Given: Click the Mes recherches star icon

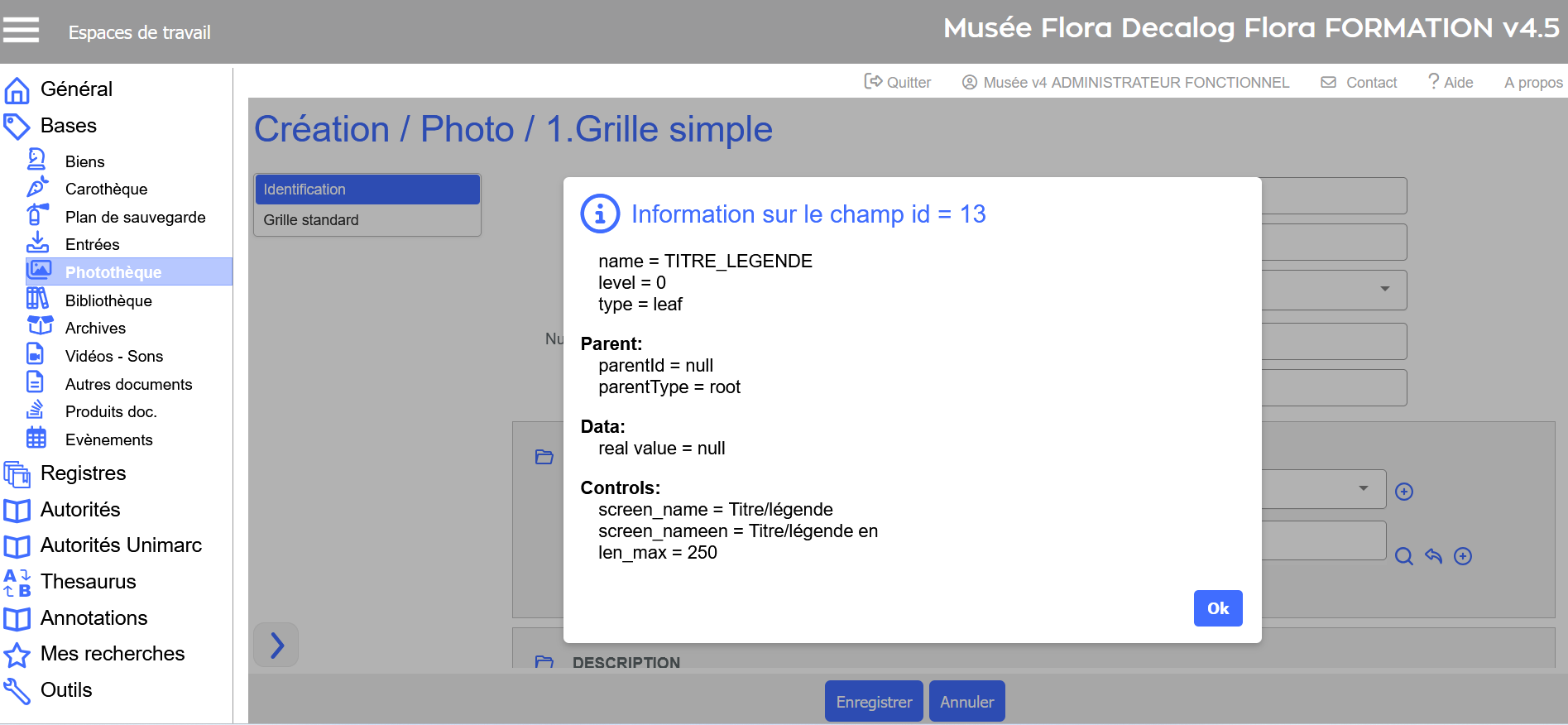Looking at the screenshot, I should [x=17, y=655].
